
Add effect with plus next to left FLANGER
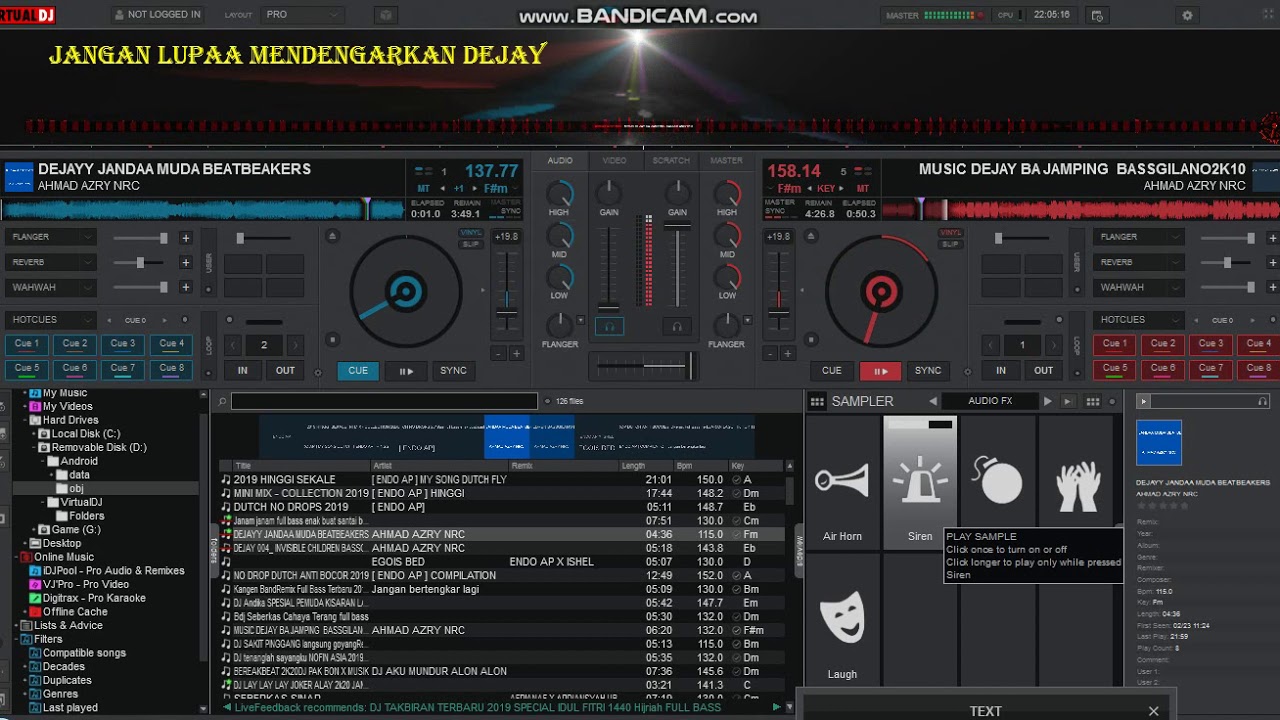pos(185,238)
